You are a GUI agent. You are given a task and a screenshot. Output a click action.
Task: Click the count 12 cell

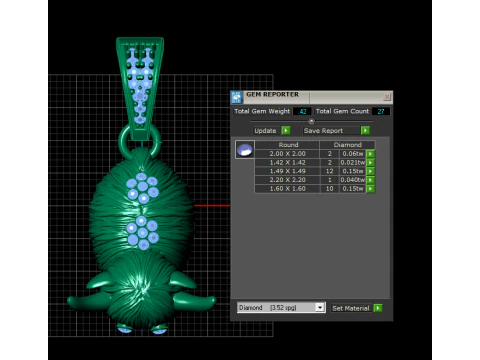click(330, 171)
